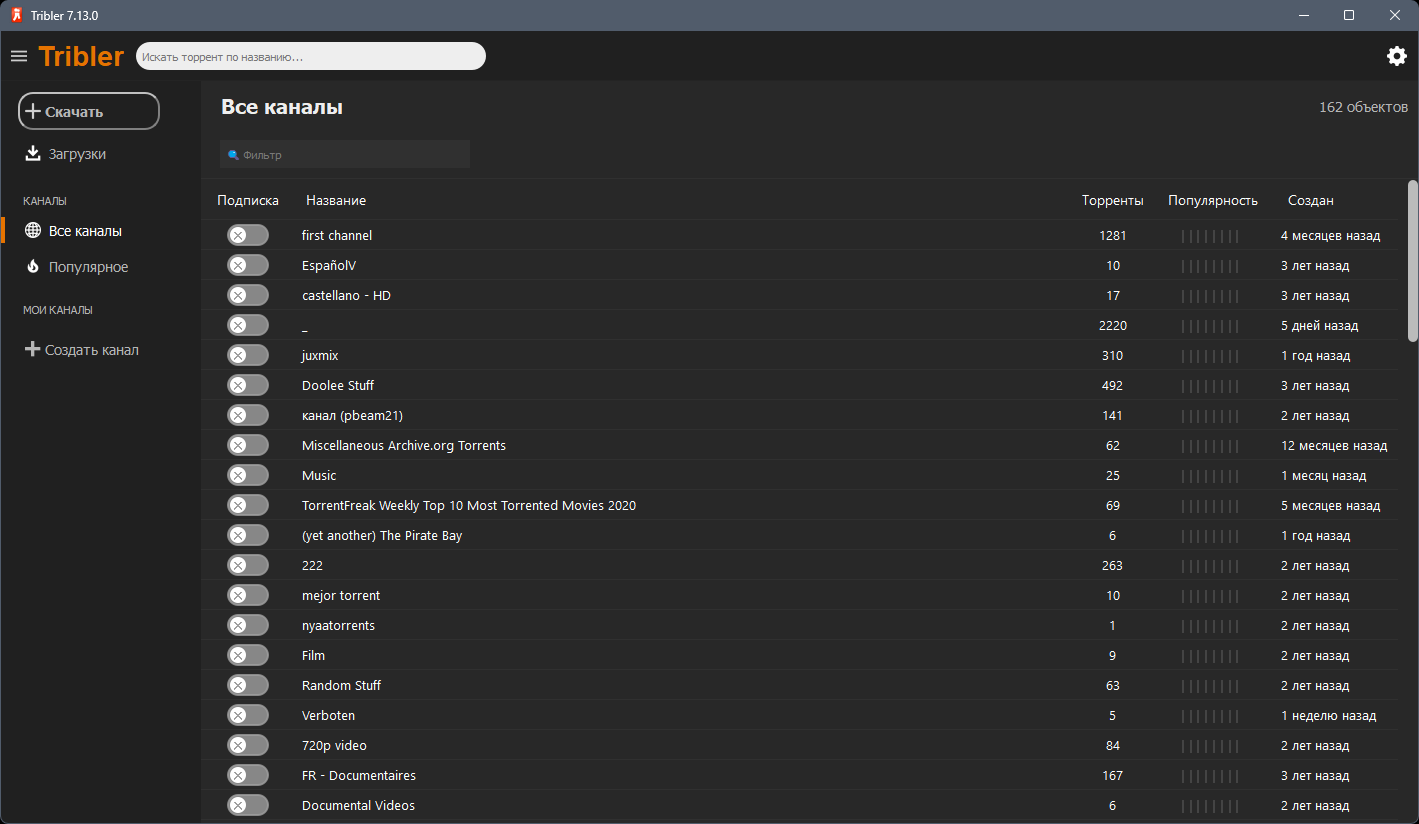Open settings via the gear icon

point(1397,56)
